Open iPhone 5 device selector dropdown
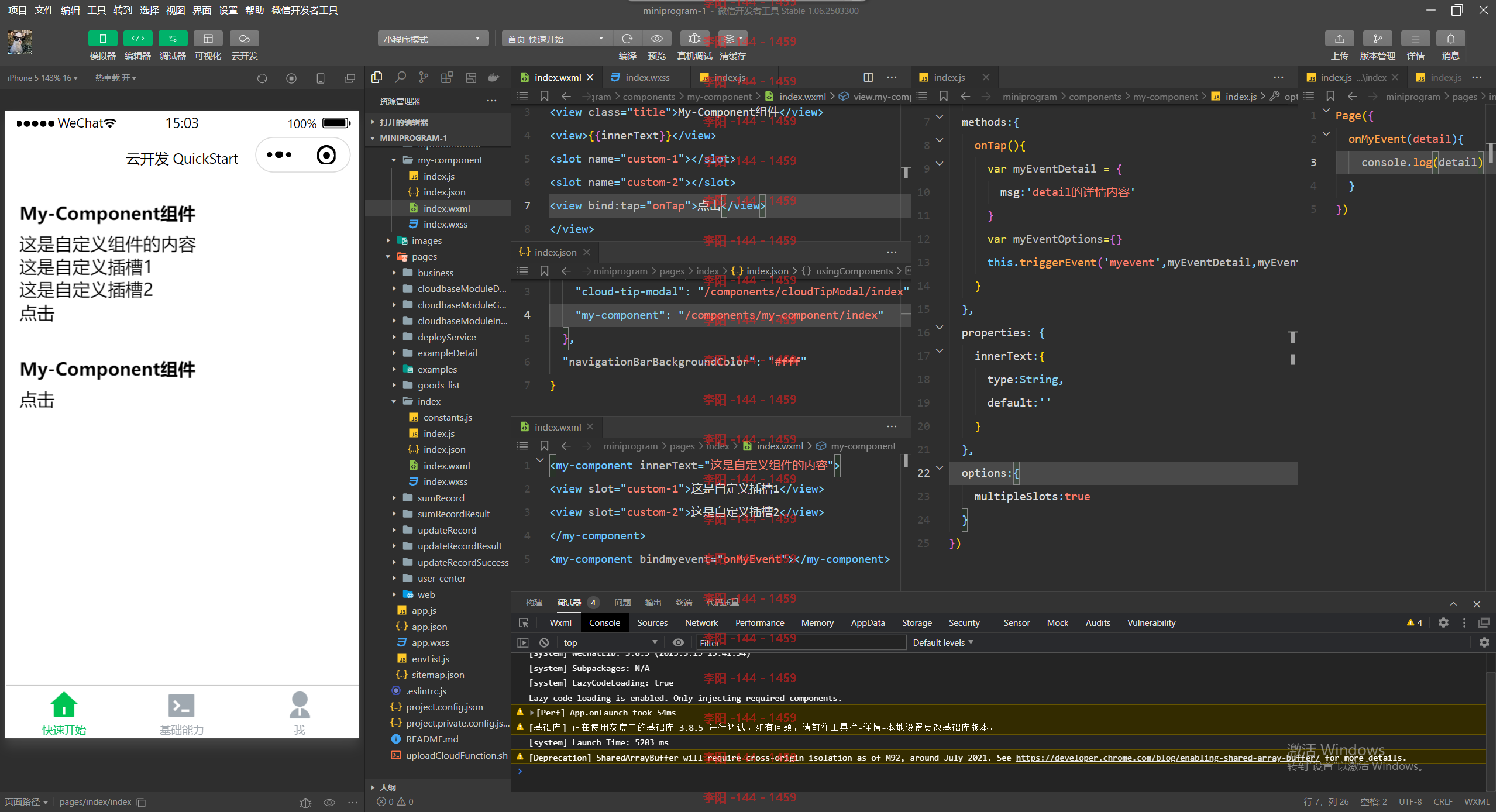Viewport: 1500px width, 812px height. point(42,78)
